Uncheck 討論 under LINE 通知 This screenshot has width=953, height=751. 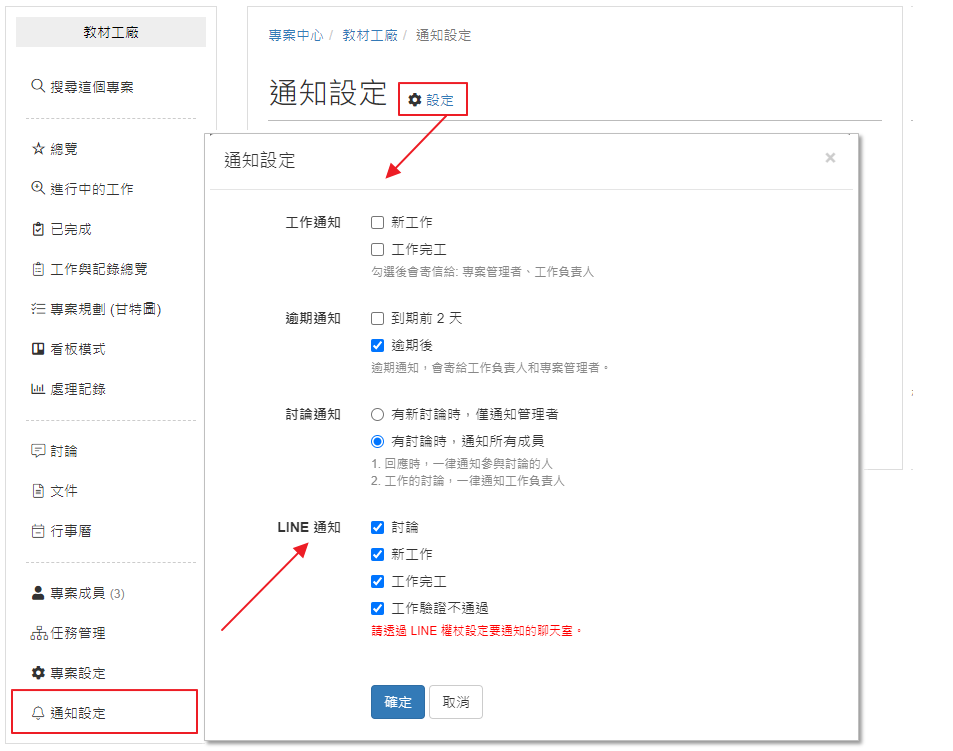377,527
